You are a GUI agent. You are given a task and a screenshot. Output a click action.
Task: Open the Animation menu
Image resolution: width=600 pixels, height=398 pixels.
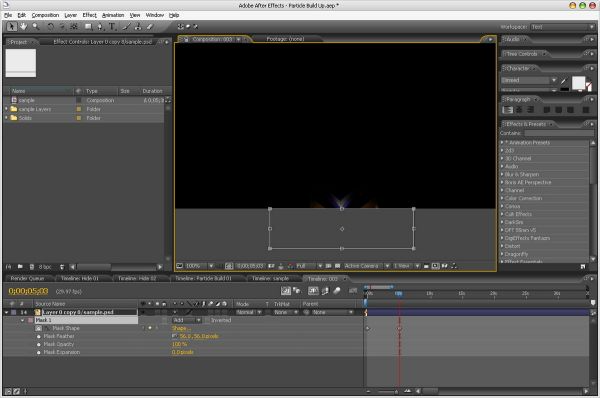tap(113, 15)
